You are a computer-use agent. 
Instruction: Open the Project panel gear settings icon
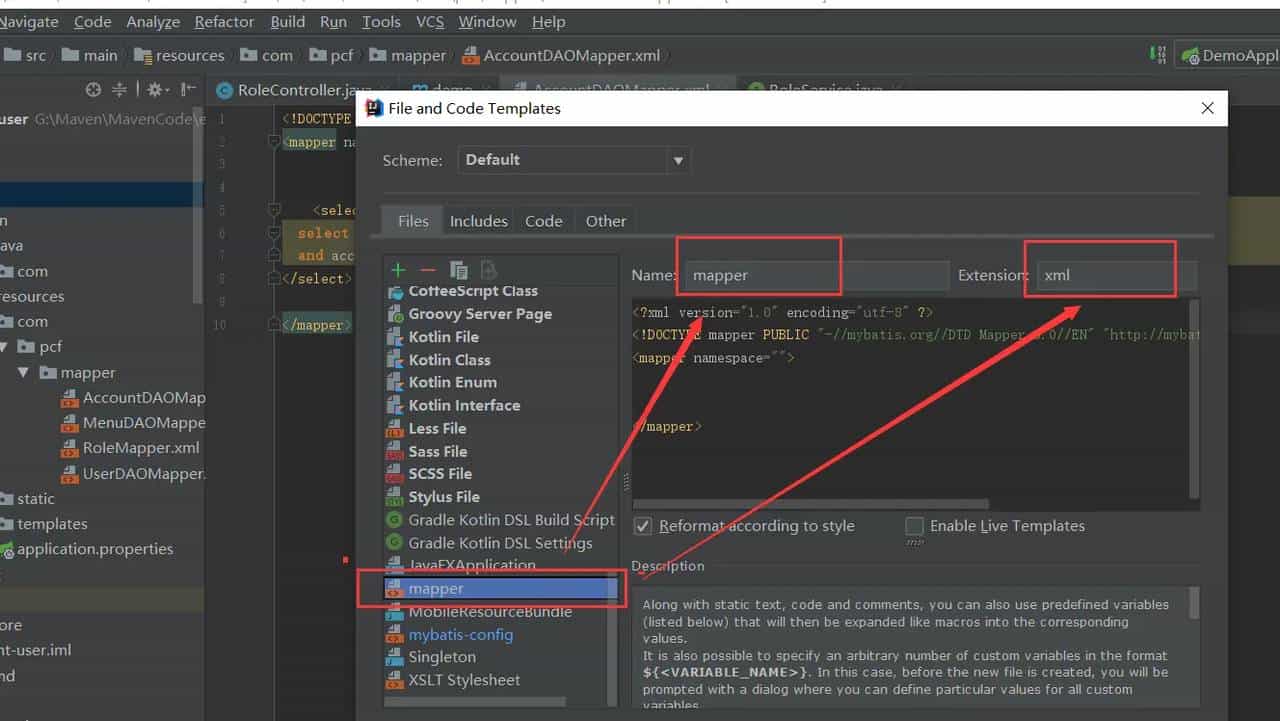[x=154, y=90]
